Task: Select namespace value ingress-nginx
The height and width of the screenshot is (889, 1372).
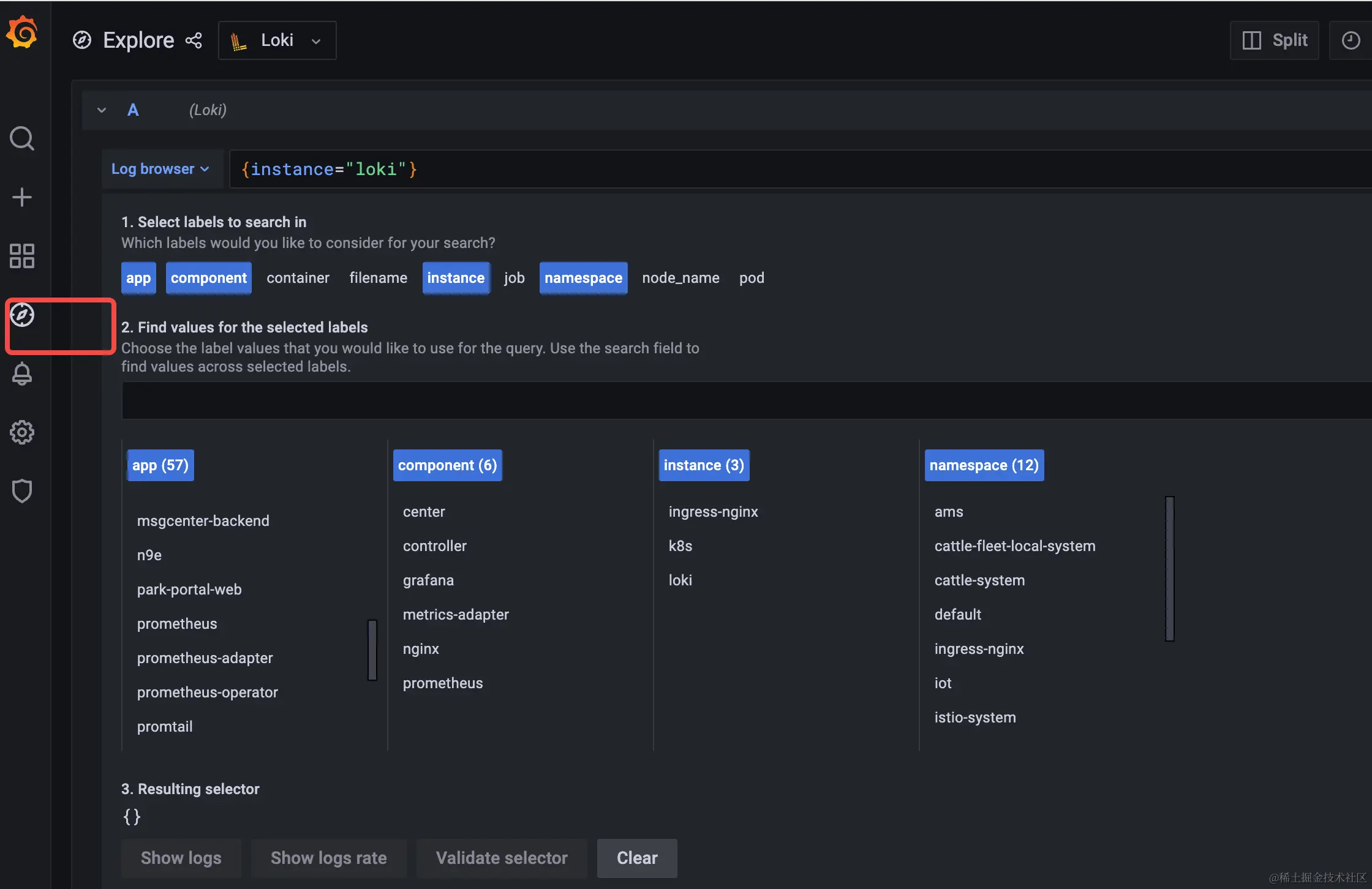Action: point(979,649)
